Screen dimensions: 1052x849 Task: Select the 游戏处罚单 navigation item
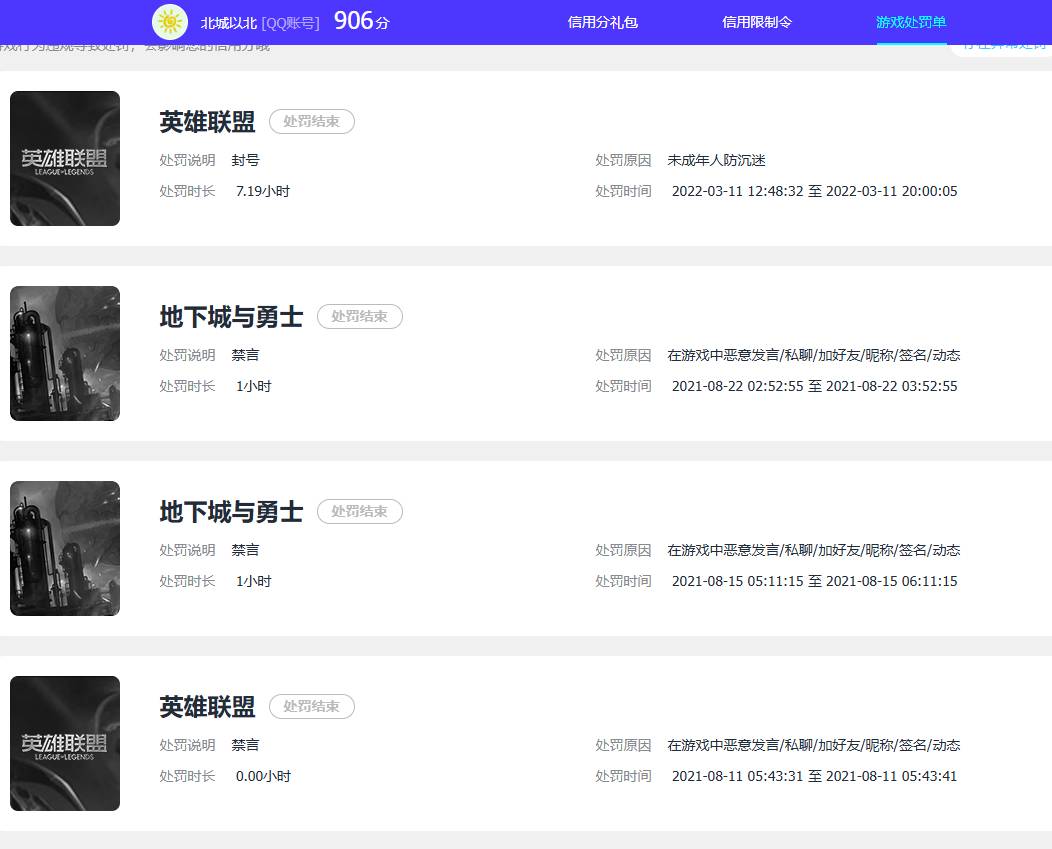pyautogui.click(x=910, y=21)
